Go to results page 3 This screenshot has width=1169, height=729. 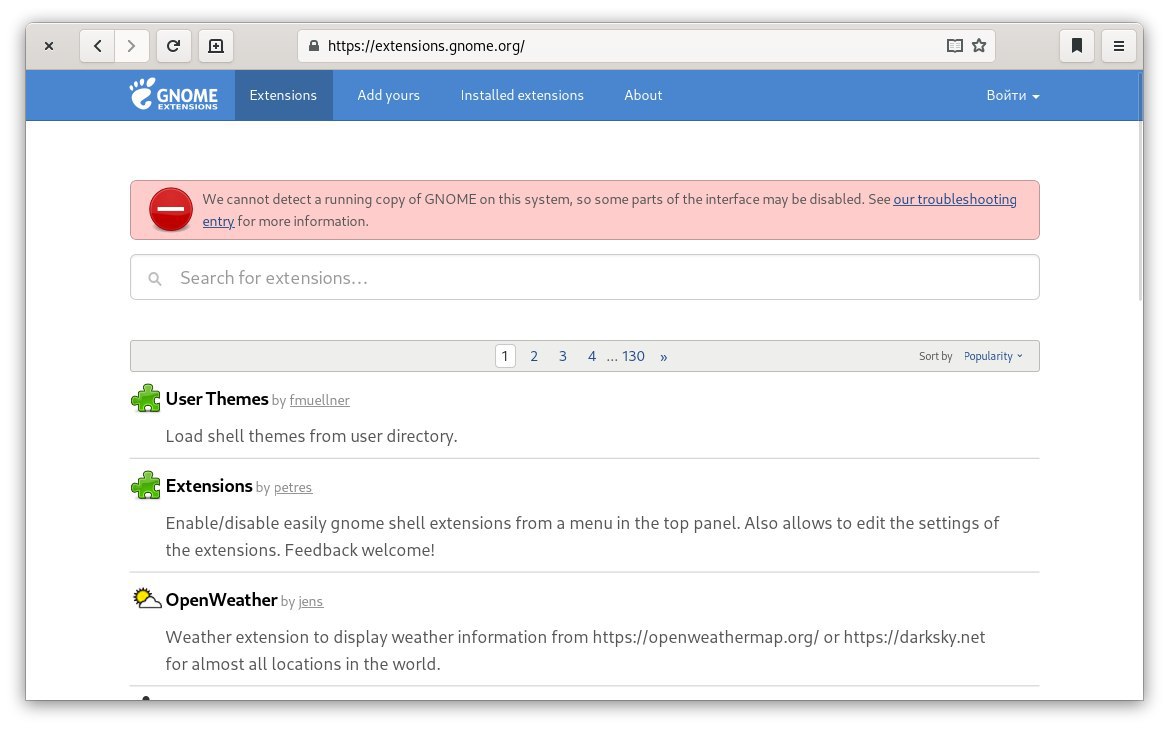click(563, 356)
